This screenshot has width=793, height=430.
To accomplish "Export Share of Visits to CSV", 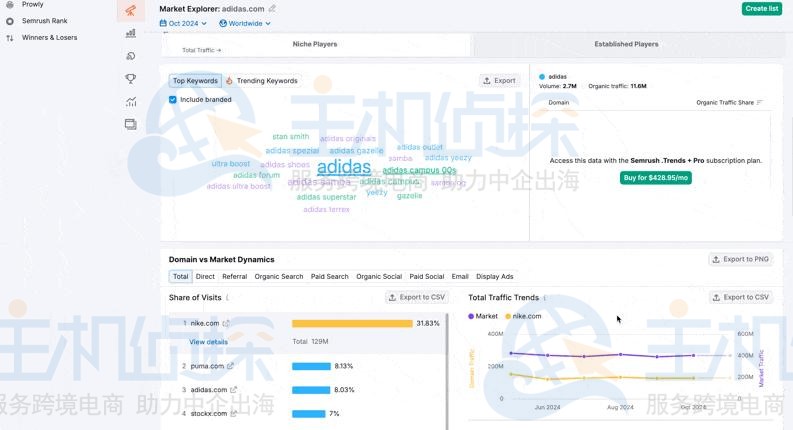I will (x=417, y=297).
